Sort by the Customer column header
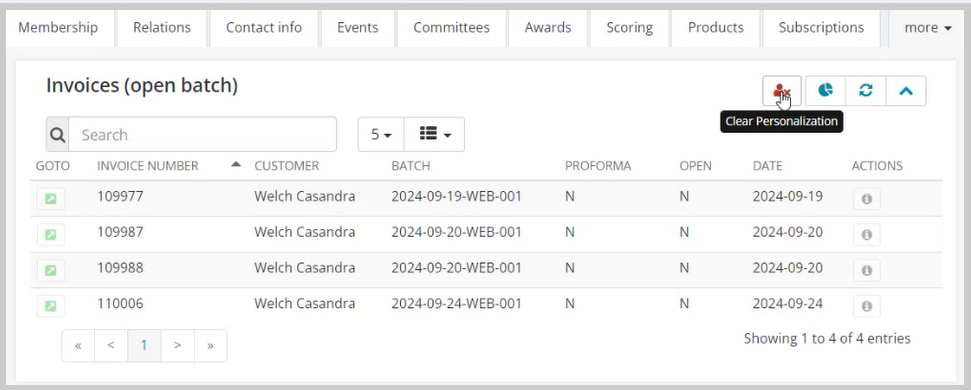Screen dimensions: 971x390 [x=286, y=166]
